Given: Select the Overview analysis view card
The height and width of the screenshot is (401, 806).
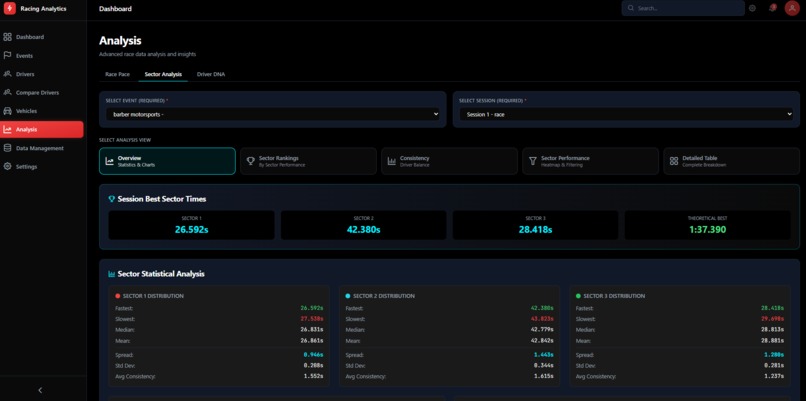Looking at the screenshot, I should click(167, 161).
